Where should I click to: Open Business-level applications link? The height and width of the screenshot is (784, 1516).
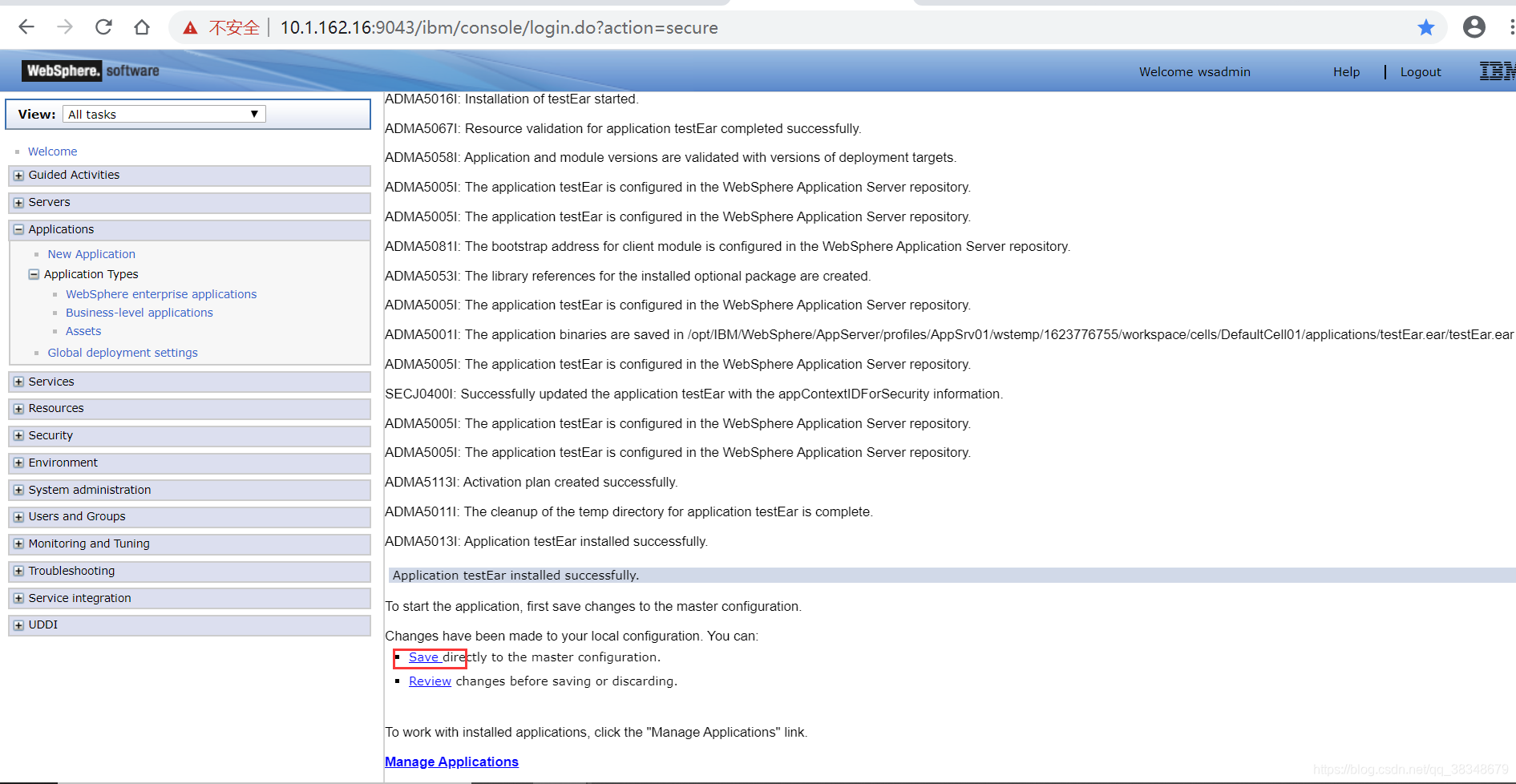click(139, 313)
